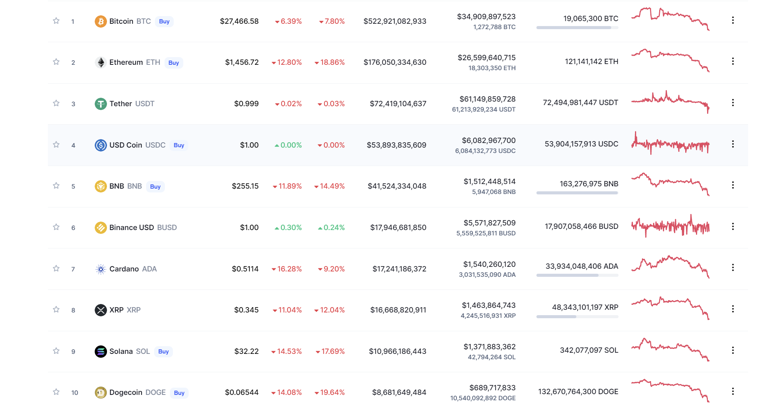Open the XRP name link
760x411 pixels.
125,310
